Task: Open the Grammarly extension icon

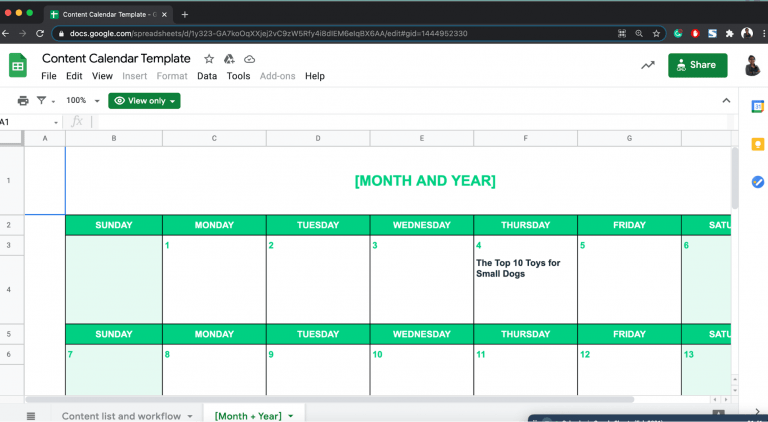Action: (x=678, y=33)
